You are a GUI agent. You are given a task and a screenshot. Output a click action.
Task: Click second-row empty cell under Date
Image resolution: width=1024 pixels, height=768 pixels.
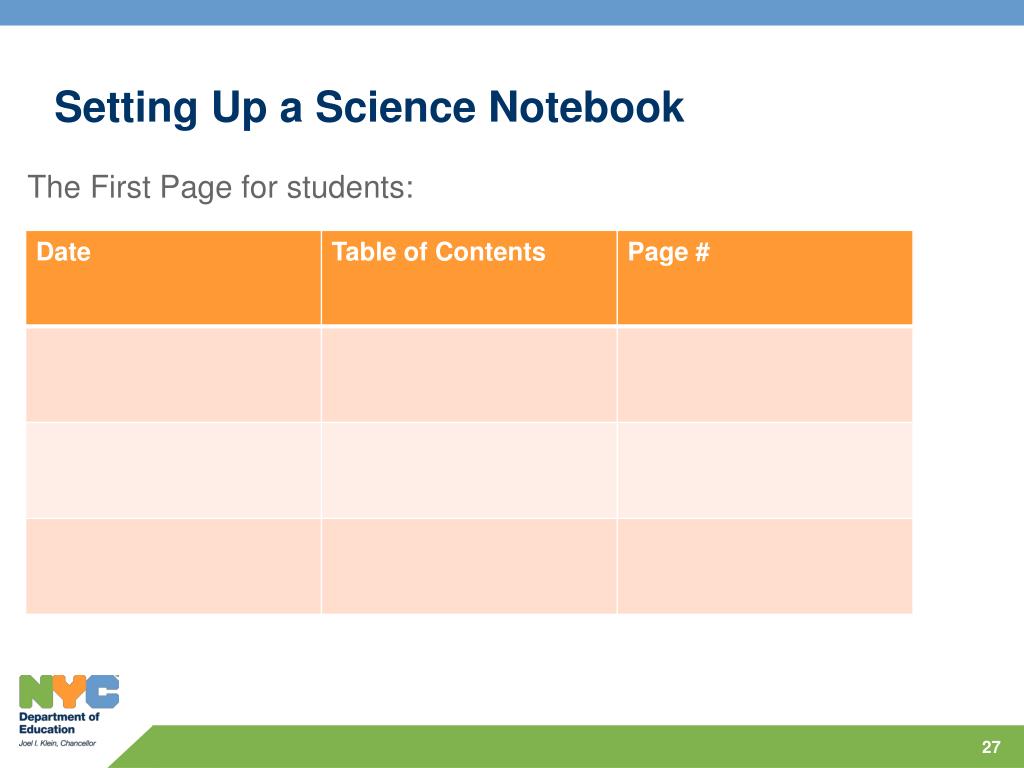coord(173,470)
